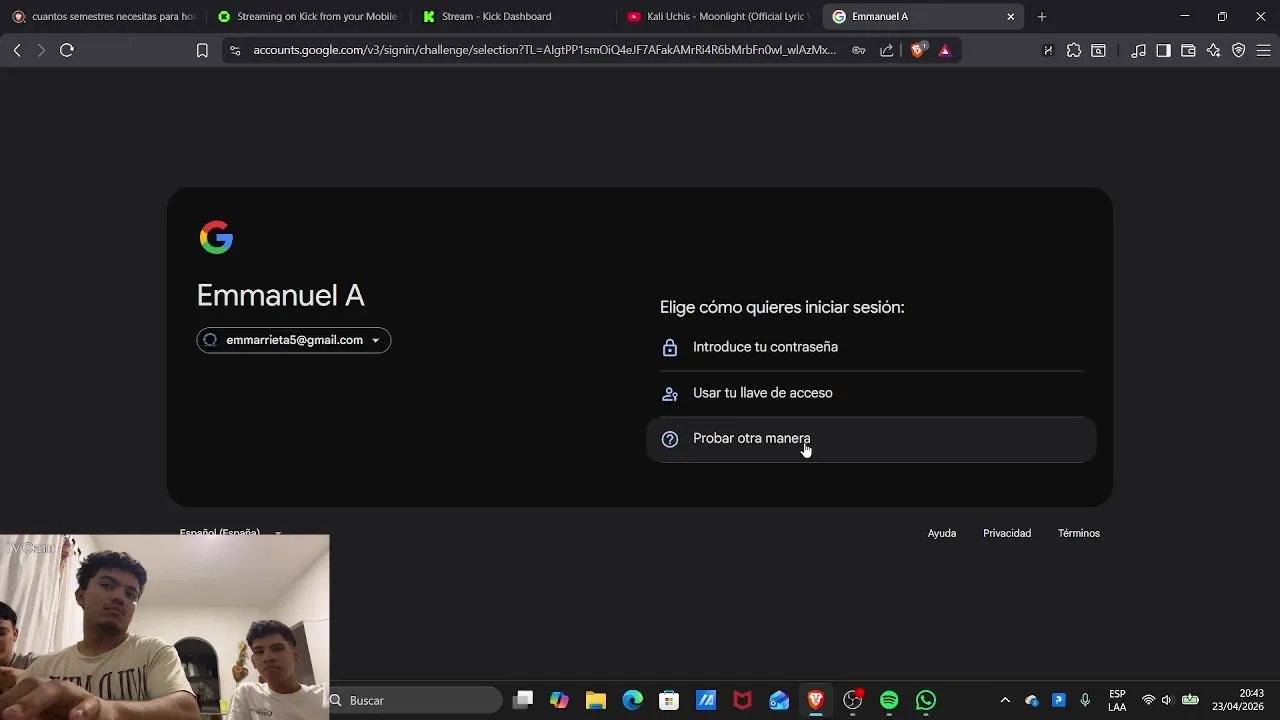Screen dimensions: 1280x720
Task: Open saved passwords key icon
Action: (x=859, y=50)
